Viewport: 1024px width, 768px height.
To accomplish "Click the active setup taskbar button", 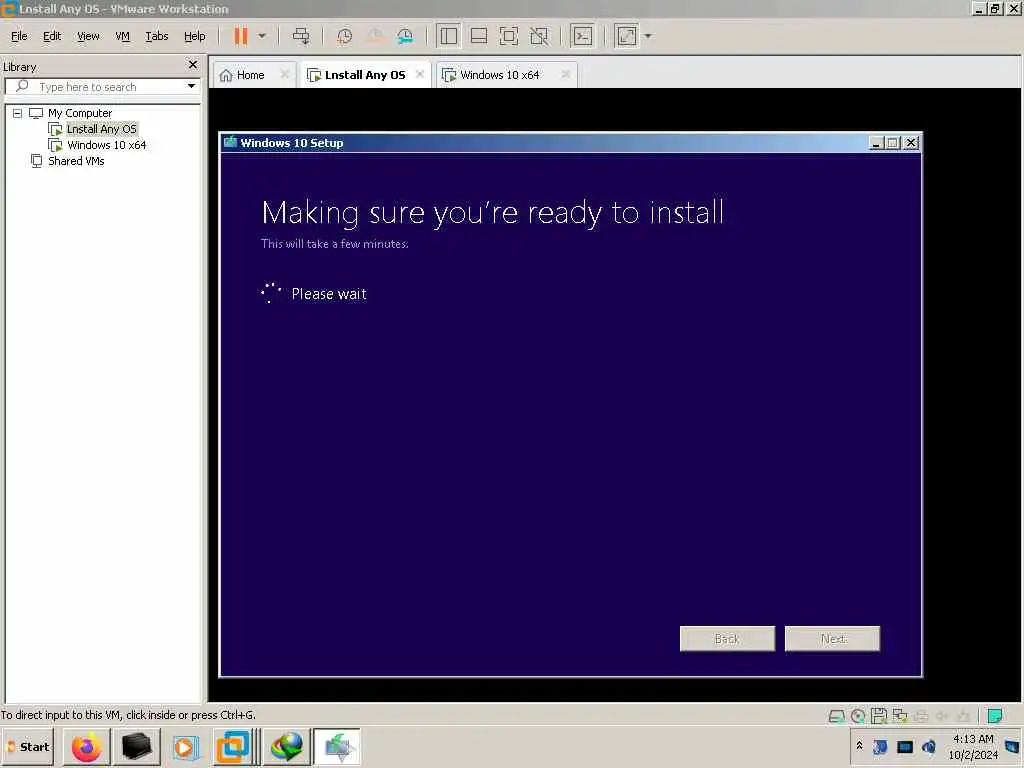I will point(337,747).
